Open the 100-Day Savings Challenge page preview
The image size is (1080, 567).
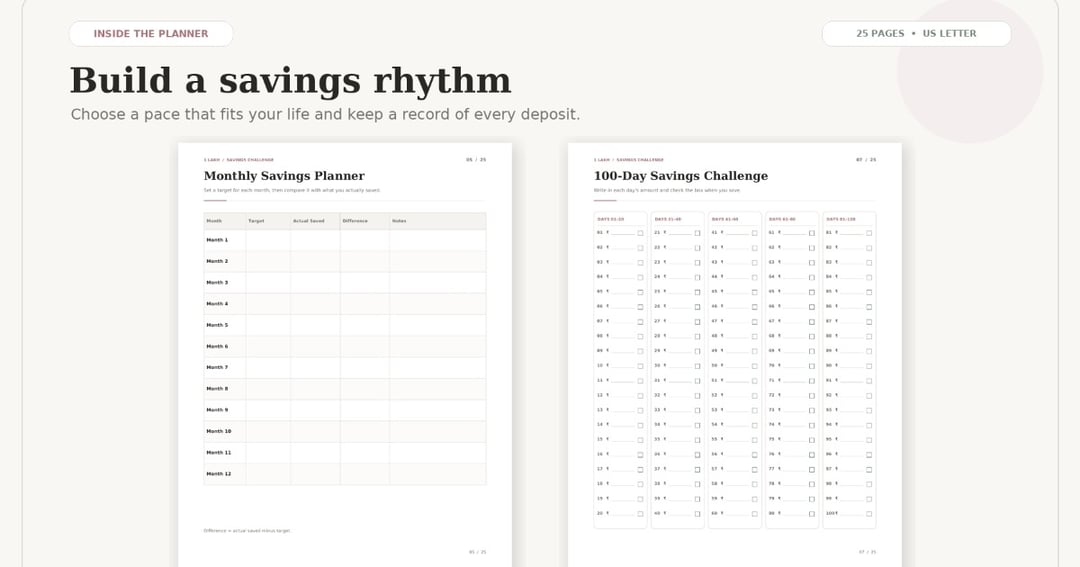[x=735, y=355]
